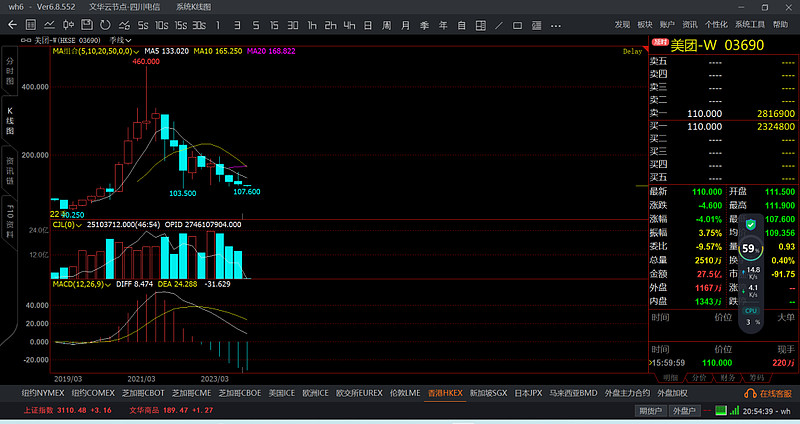
Task: Select the 香港HKEX exchange tab
Action: (x=445, y=393)
